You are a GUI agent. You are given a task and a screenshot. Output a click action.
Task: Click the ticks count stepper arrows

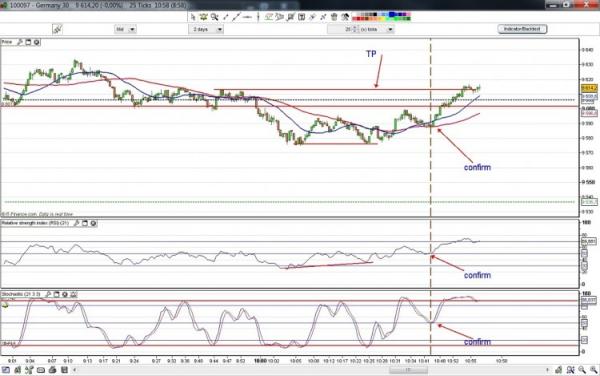pos(354,29)
